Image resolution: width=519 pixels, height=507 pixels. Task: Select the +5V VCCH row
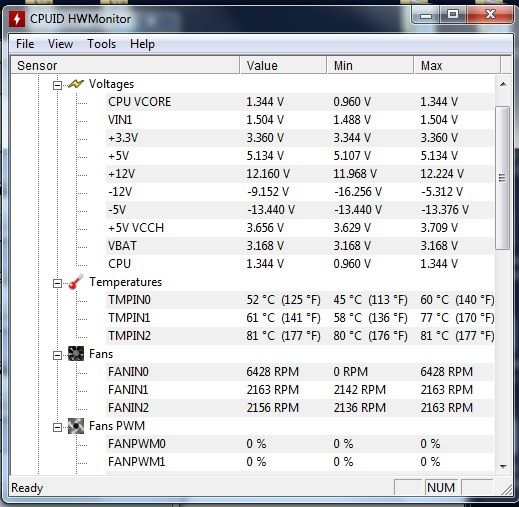(300, 228)
